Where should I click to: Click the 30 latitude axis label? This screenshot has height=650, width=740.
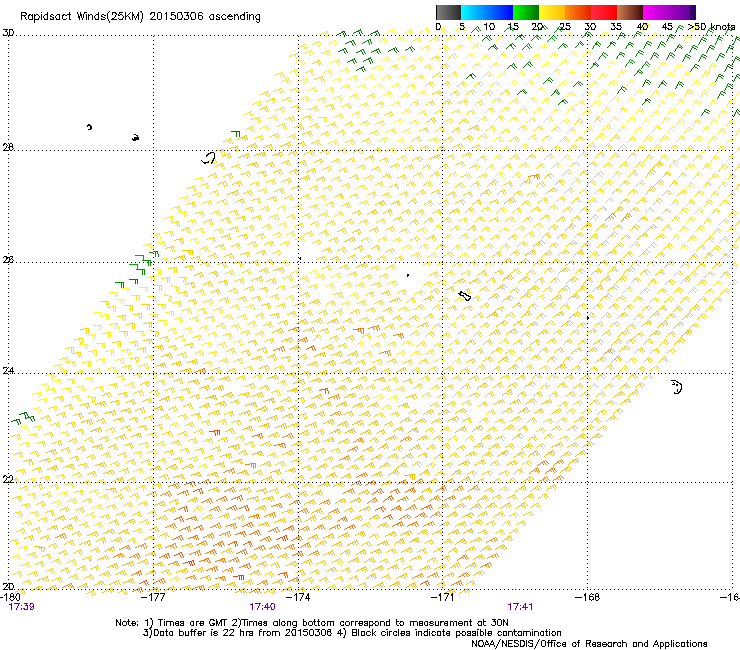tap(8, 33)
